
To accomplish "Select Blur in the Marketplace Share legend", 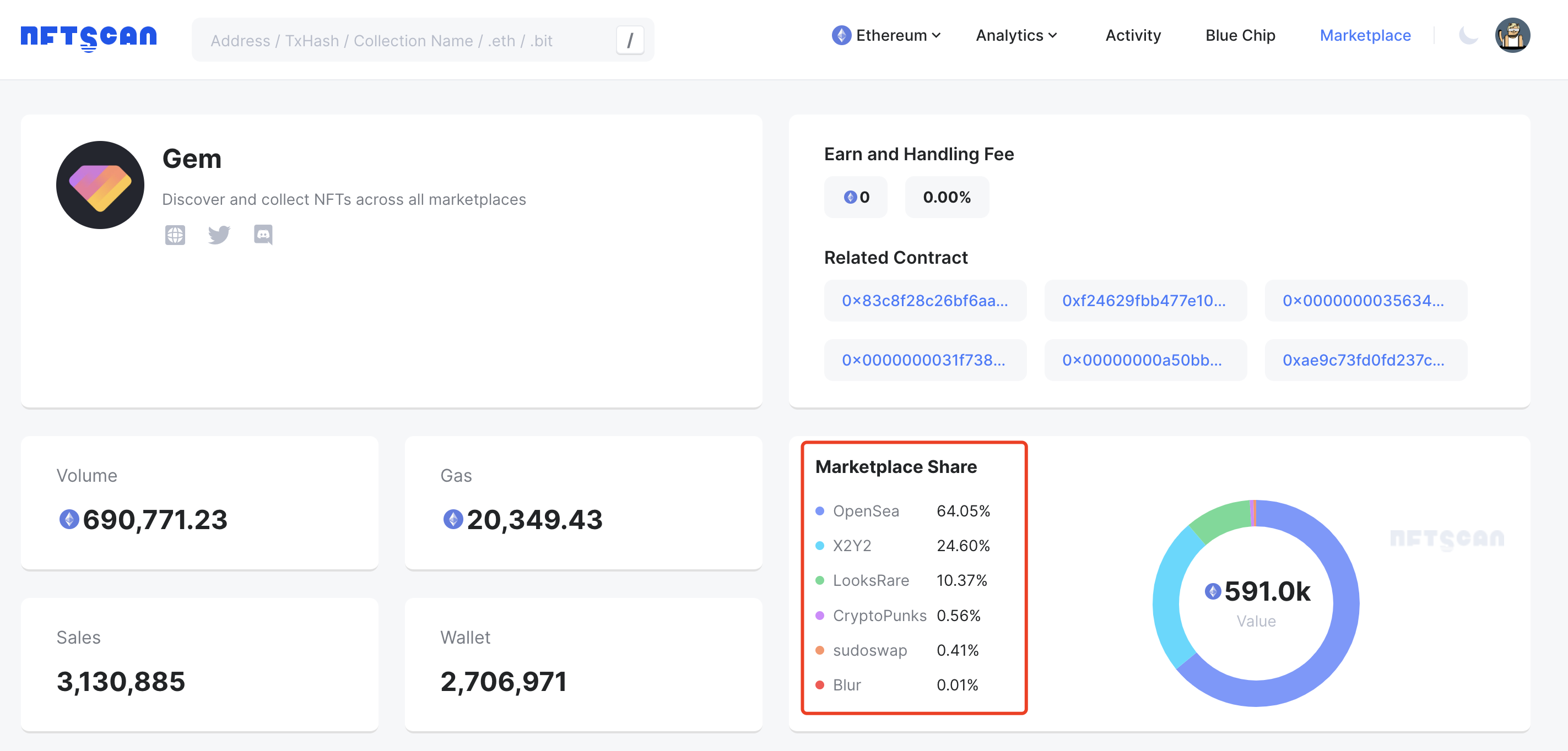I will point(847,685).
